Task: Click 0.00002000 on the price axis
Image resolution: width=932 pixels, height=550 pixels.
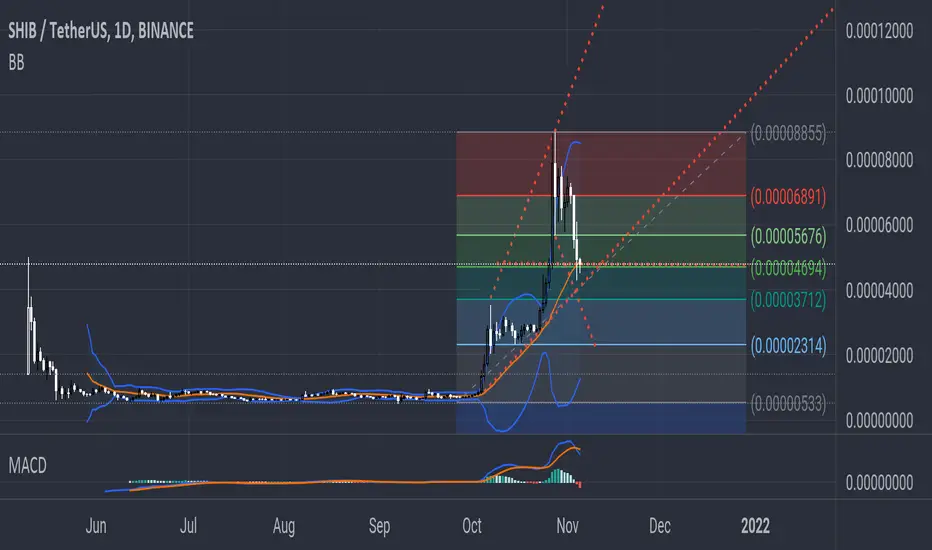Action: 879,356
